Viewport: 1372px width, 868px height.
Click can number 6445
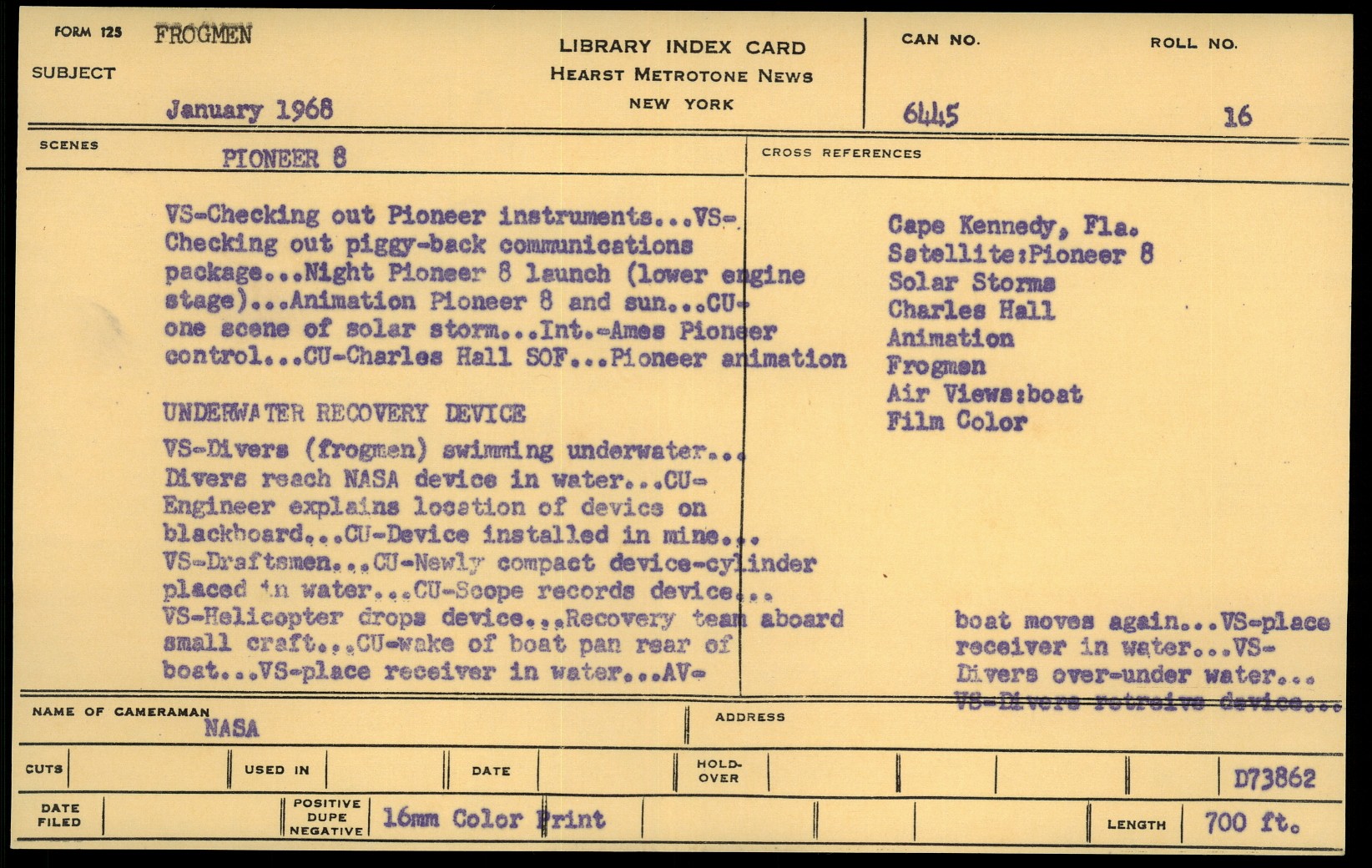pyautogui.click(x=931, y=114)
